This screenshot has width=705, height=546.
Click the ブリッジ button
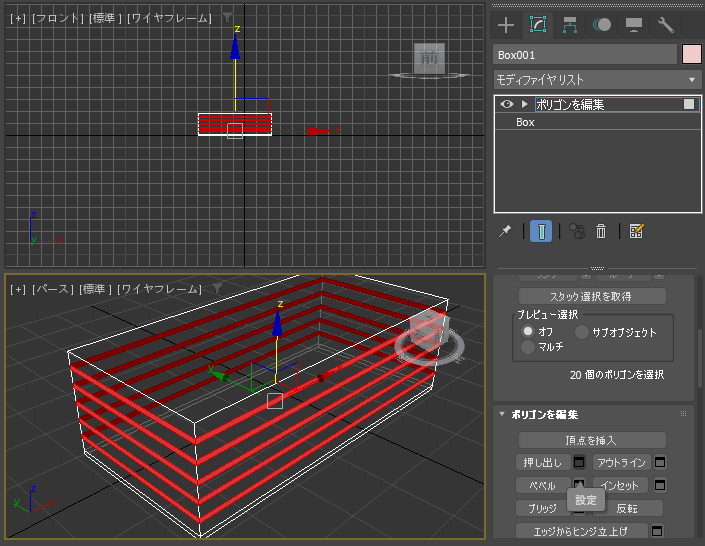(543, 508)
